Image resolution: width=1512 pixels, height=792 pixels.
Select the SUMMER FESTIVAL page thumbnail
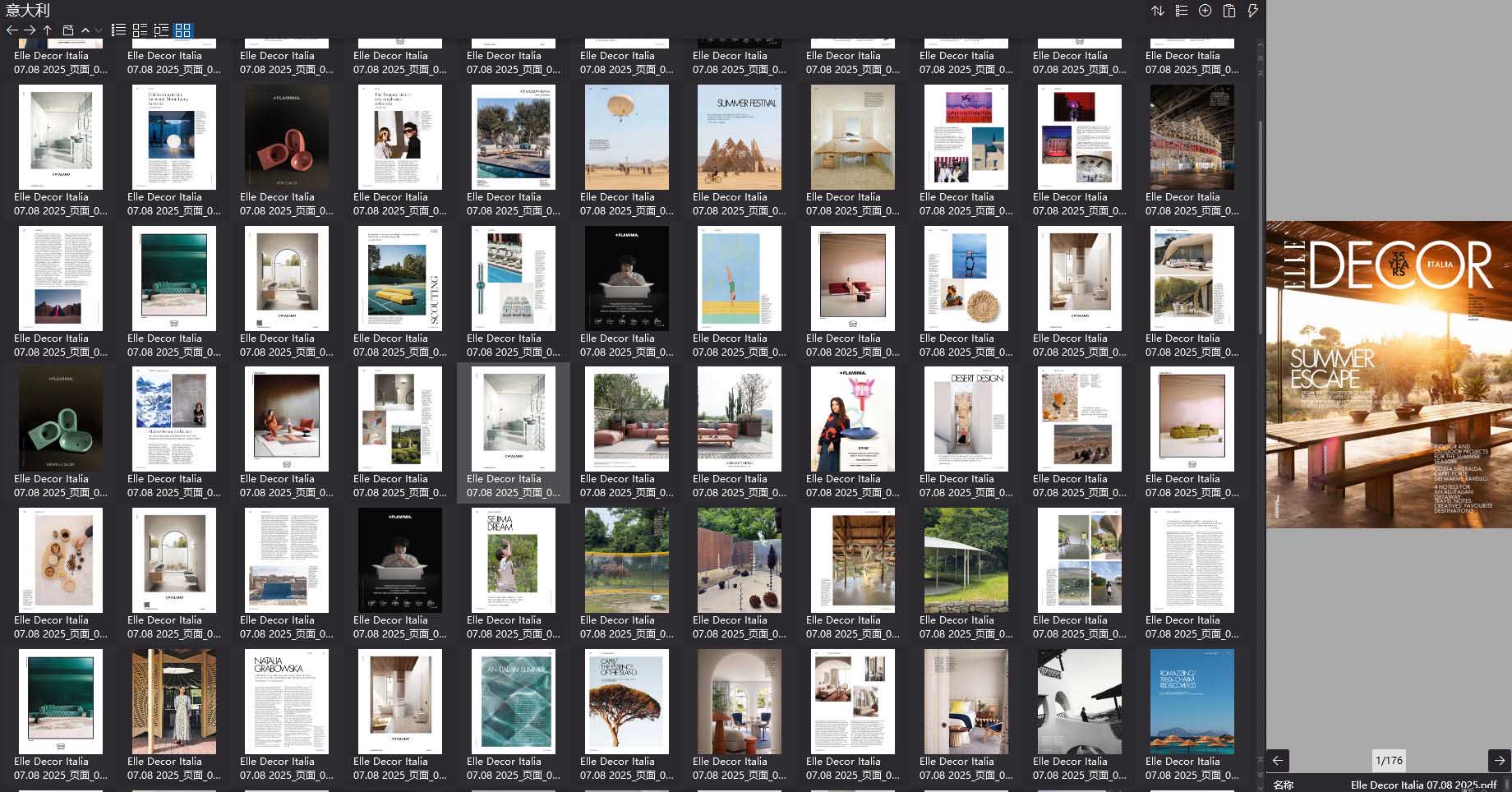click(739, 138)
